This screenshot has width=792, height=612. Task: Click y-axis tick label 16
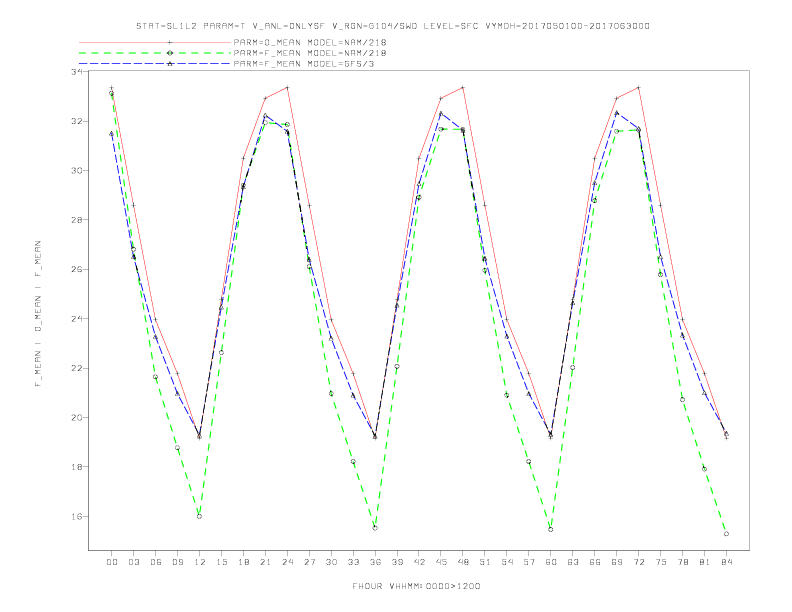pyautogui.click(x=77, y=517)
